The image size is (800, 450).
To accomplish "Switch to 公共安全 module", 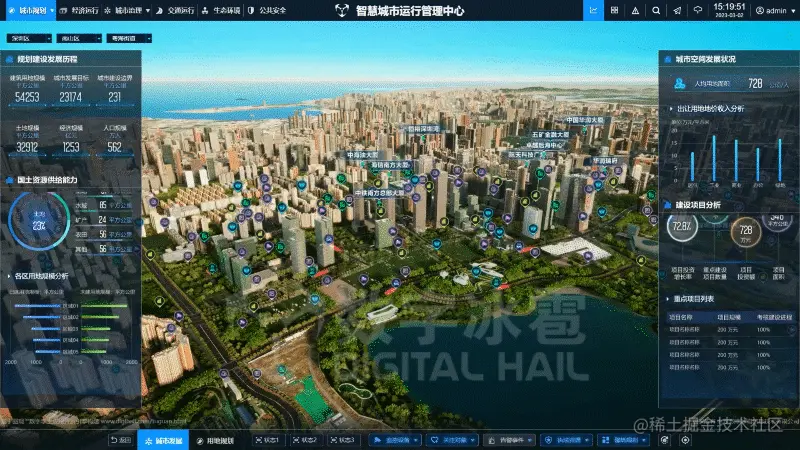I will point(267,10).
